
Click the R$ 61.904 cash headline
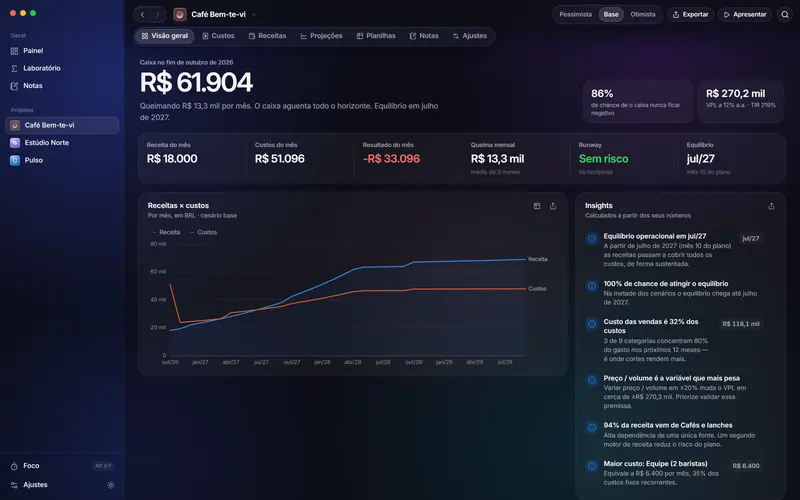coord(196,82)
